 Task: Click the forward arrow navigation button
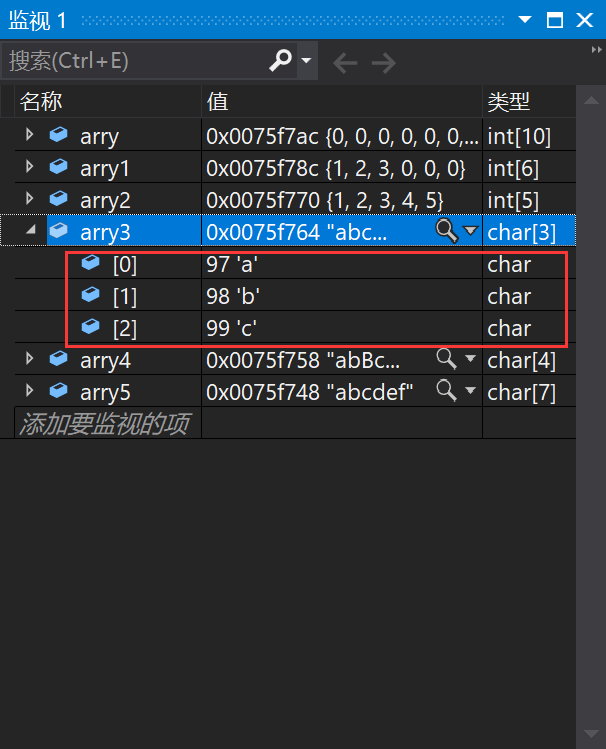(x=384, y=63)
